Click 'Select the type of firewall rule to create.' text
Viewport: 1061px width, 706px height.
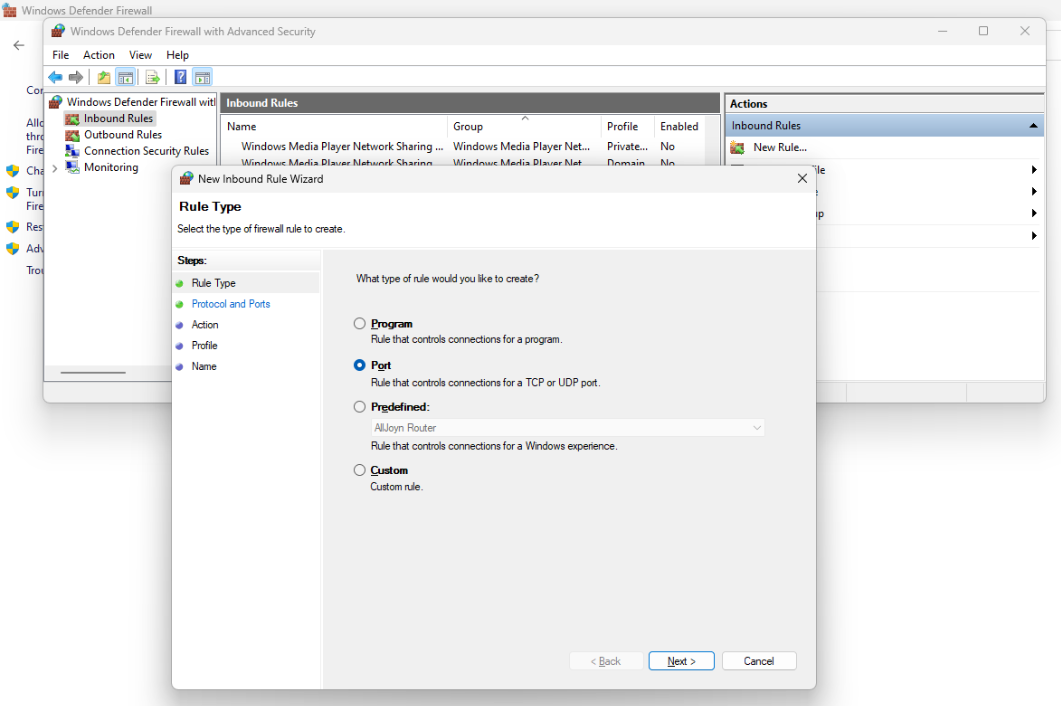coord(261,229)
